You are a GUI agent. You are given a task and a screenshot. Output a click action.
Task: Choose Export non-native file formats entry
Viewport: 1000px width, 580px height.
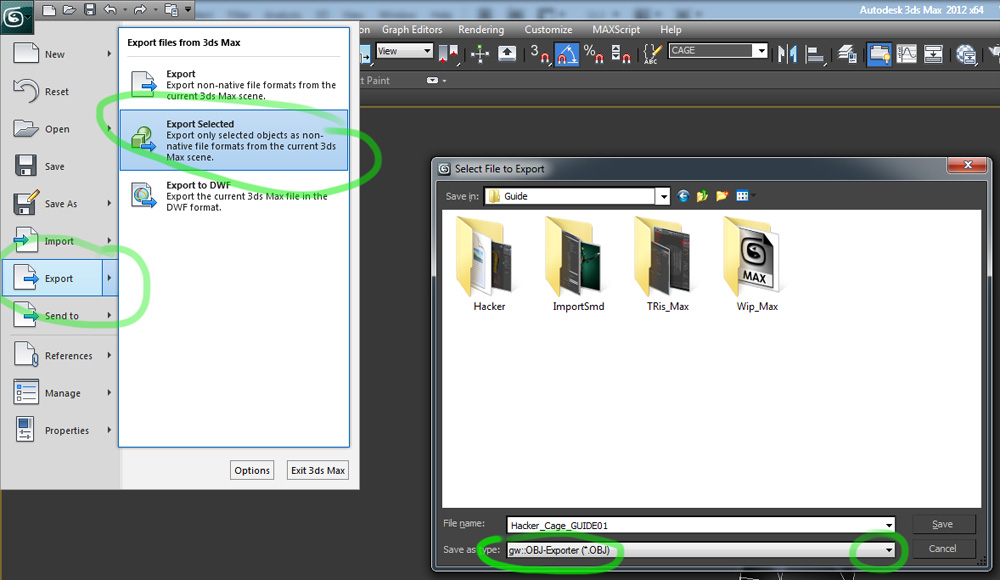pos(233,84)
